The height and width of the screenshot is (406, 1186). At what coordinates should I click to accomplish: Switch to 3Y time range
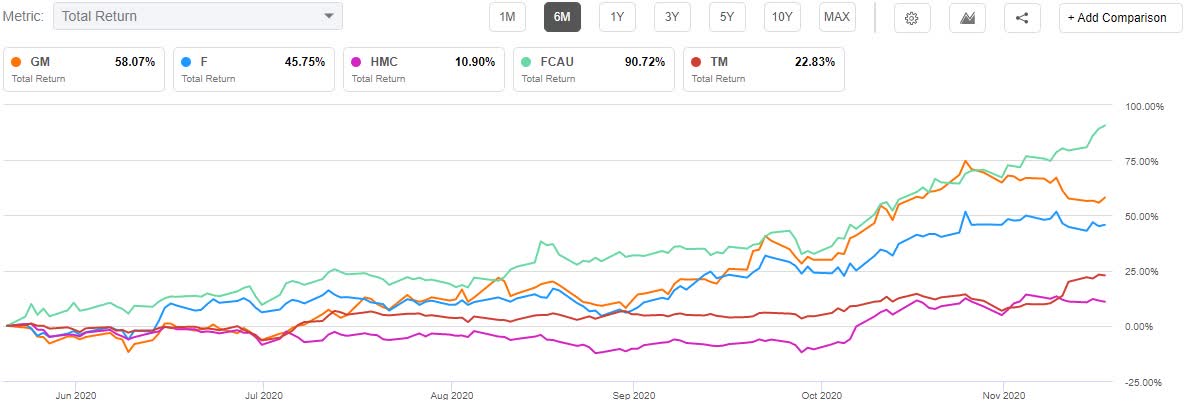coord(672,17)
